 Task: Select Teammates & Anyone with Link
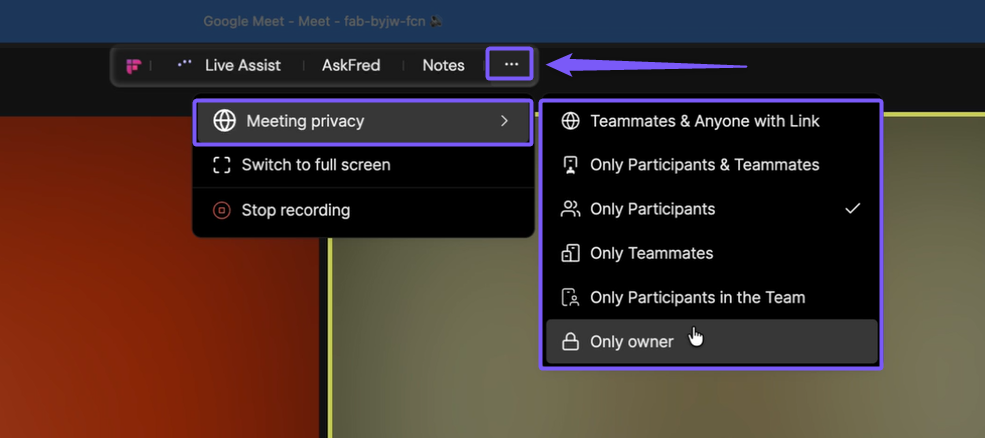[x=704, y=121]
